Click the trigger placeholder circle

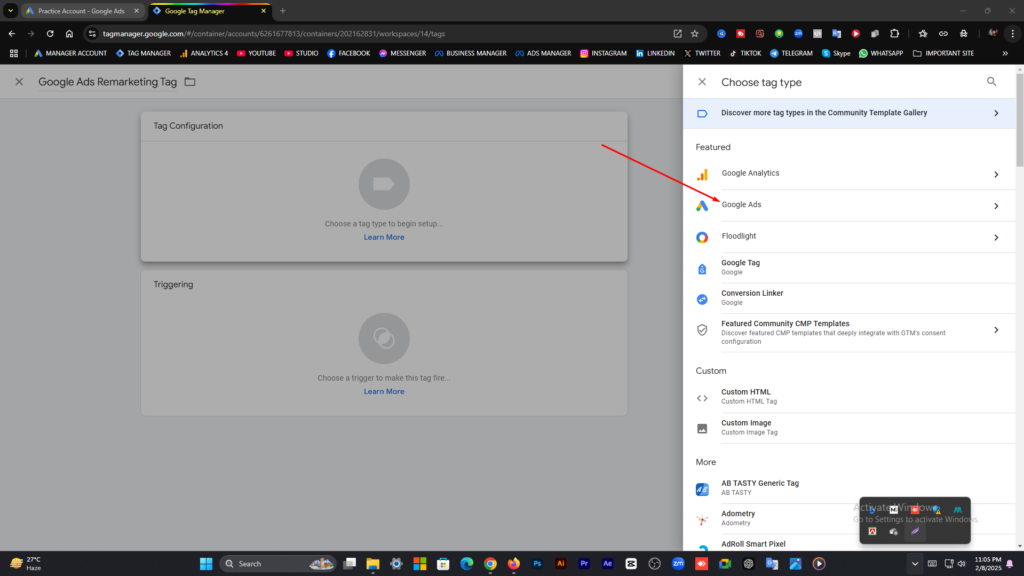tap(384, 338)
